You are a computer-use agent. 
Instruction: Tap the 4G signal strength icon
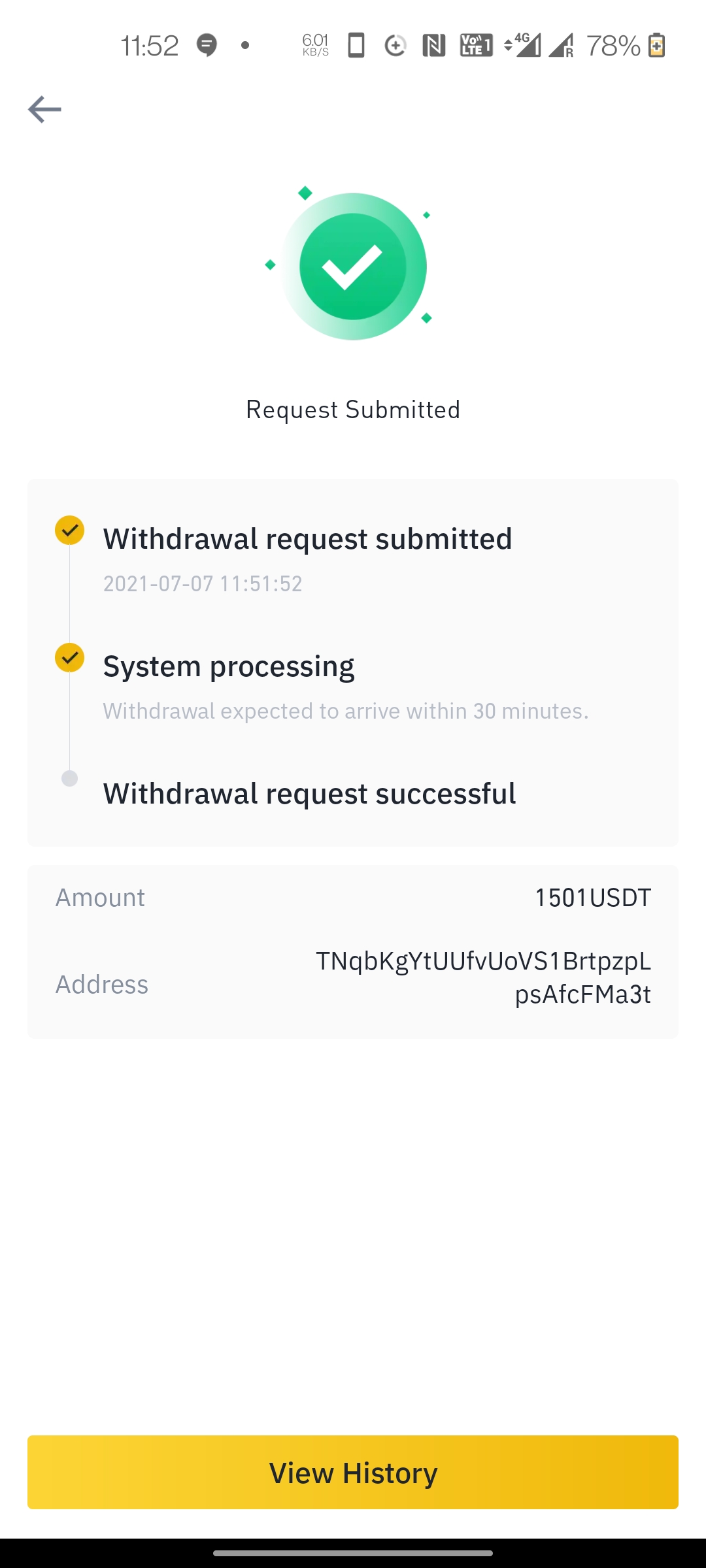pos(524,46)
